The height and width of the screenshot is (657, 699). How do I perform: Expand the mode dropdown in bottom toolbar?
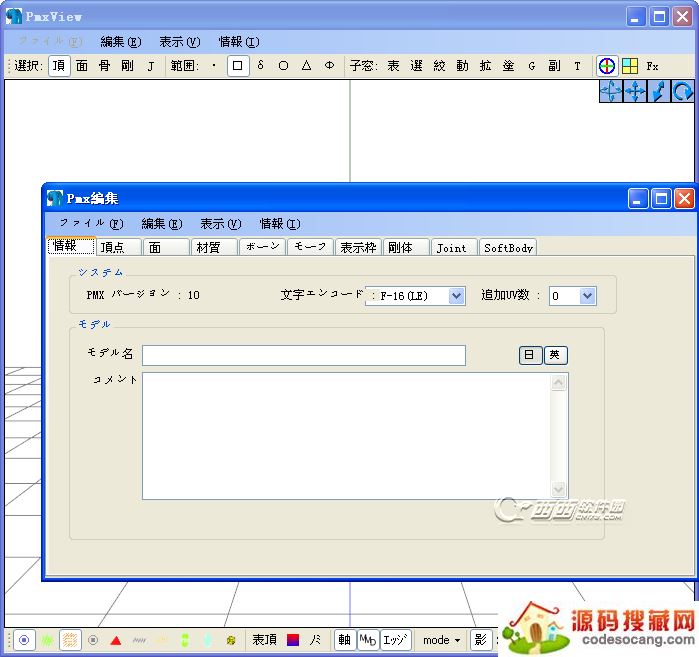(441, 640)
